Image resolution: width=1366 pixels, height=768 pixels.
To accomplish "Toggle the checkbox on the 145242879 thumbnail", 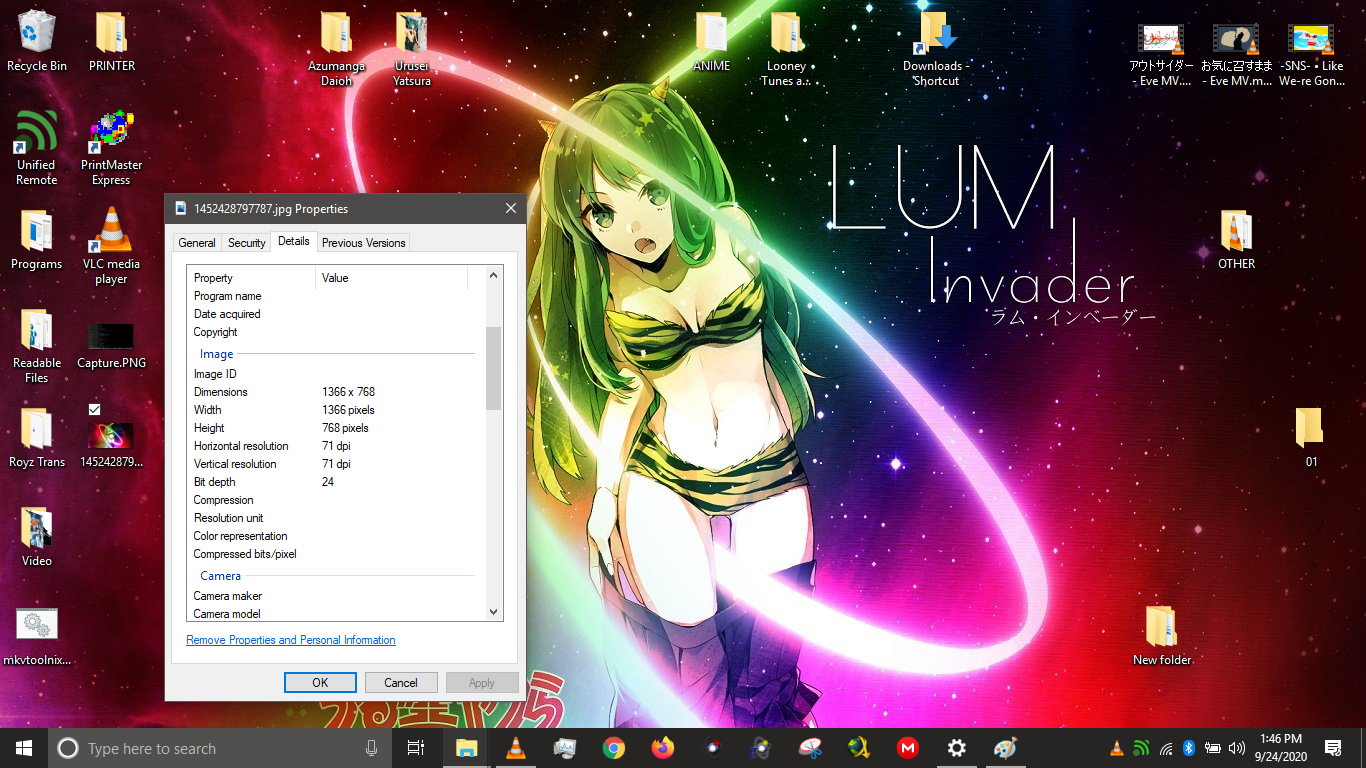I will 94,409.
